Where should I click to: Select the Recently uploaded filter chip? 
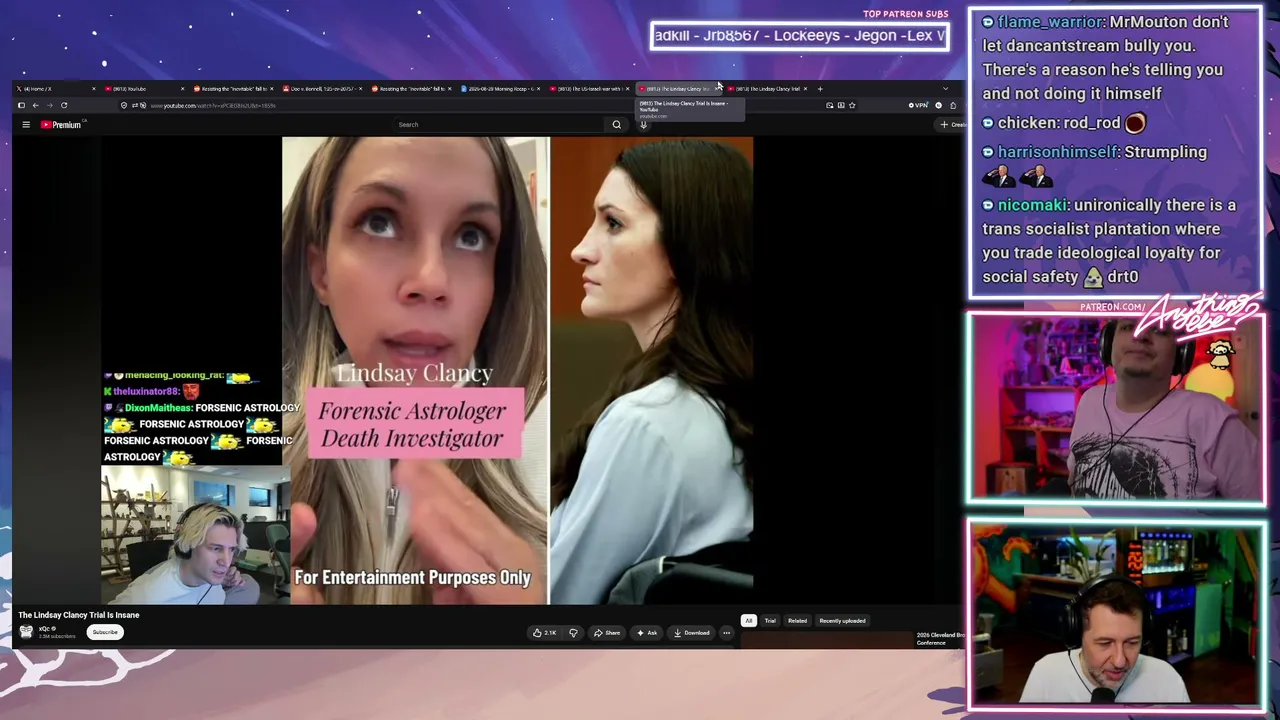point(842,621)
